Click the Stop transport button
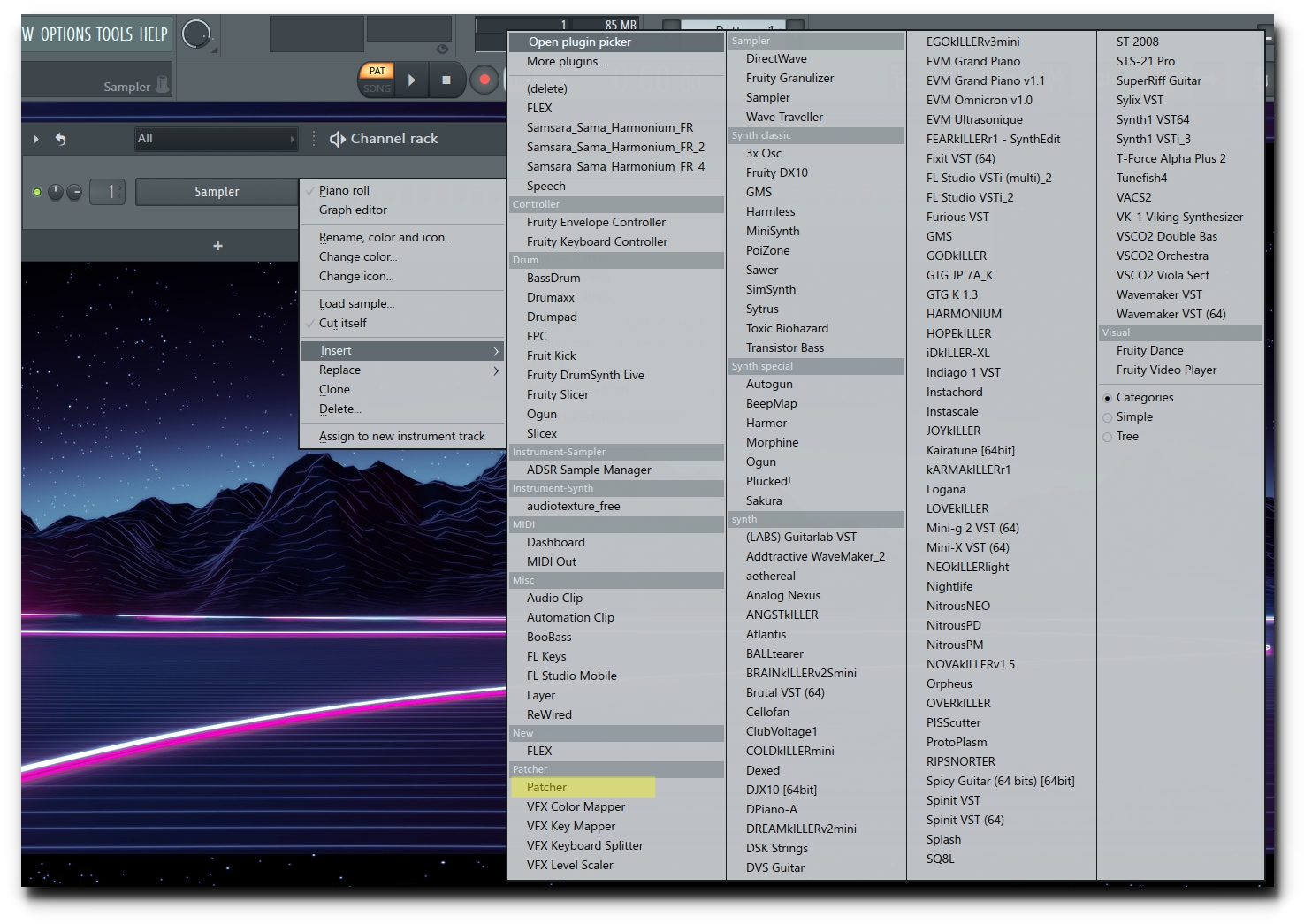This screenshot has width=1304, height=924. click(x=446, y=80)
